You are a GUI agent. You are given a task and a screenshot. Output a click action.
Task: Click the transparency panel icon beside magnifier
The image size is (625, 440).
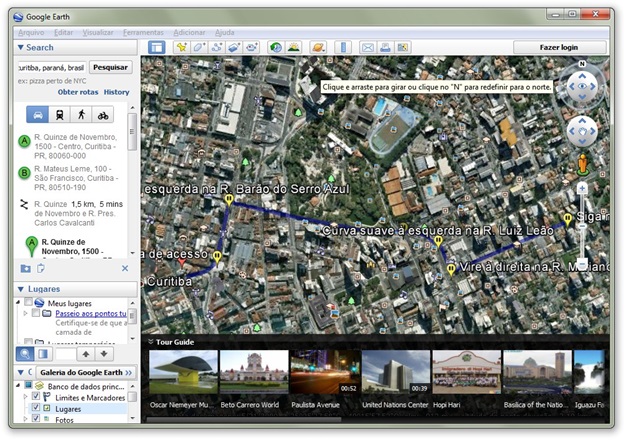[43, 354]
